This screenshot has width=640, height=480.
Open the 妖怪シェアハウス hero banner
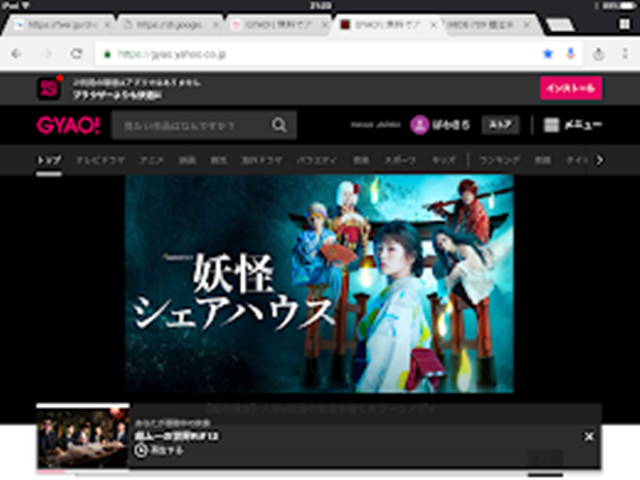[319, 284]
